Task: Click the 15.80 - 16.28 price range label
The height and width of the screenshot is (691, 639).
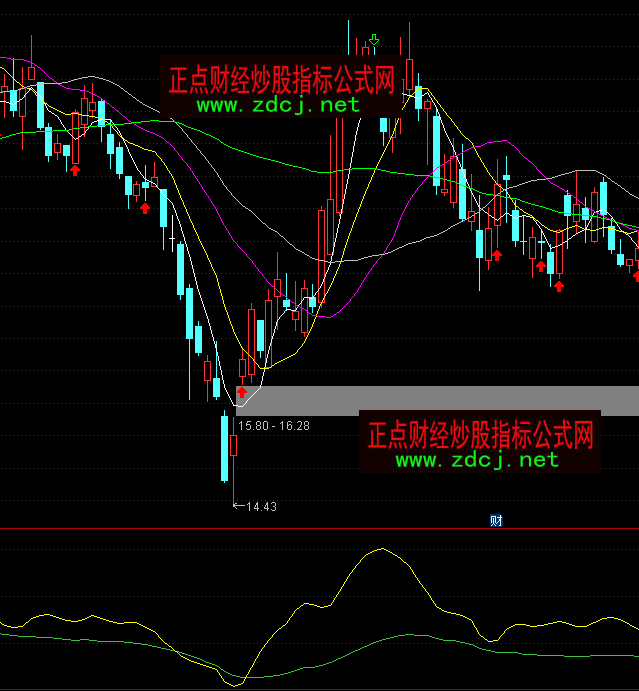Action: pyautogui.click(x=273, y=425)
